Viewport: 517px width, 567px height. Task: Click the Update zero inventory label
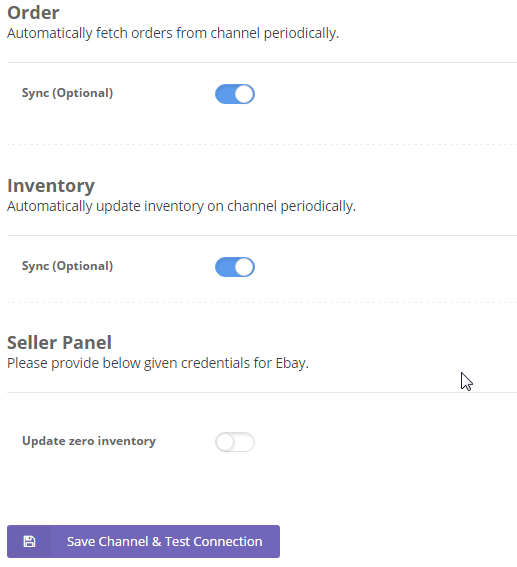point(89,441)
